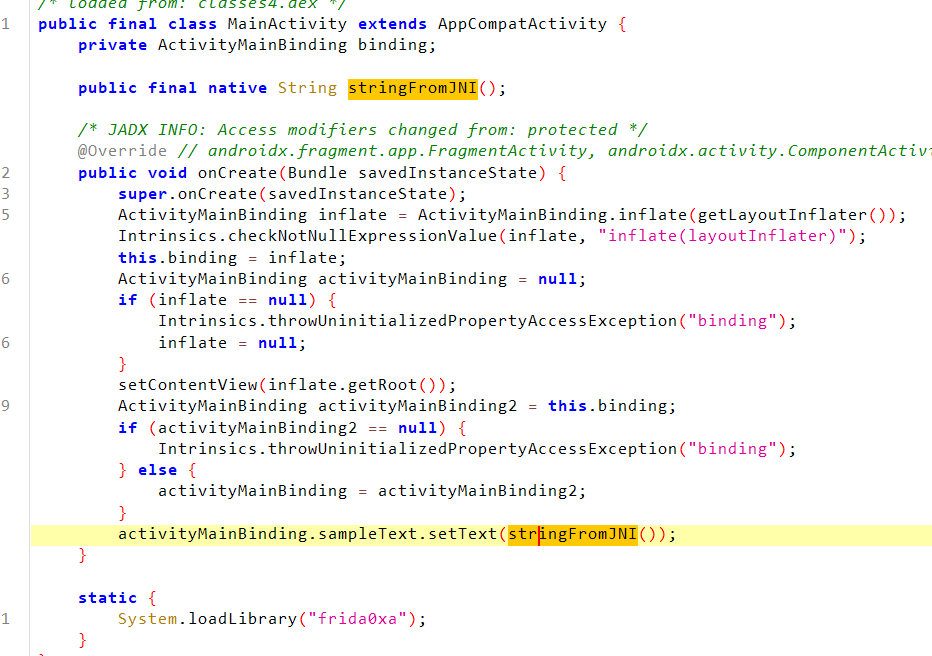Screen dimensions: 932x656
Task: Select the MainActivity class name
Action: (287, 23)
